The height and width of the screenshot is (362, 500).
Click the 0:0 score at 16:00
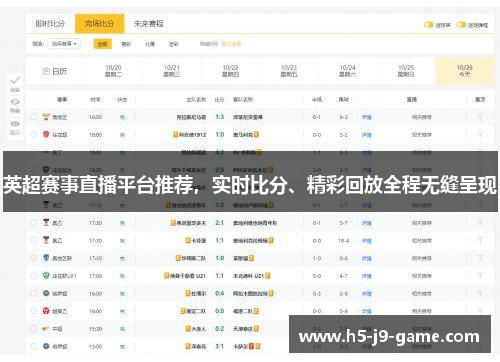coord(220,311)
